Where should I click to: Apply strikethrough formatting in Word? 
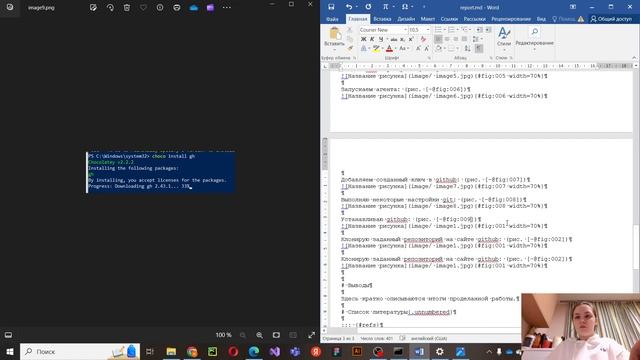point(393,39)
